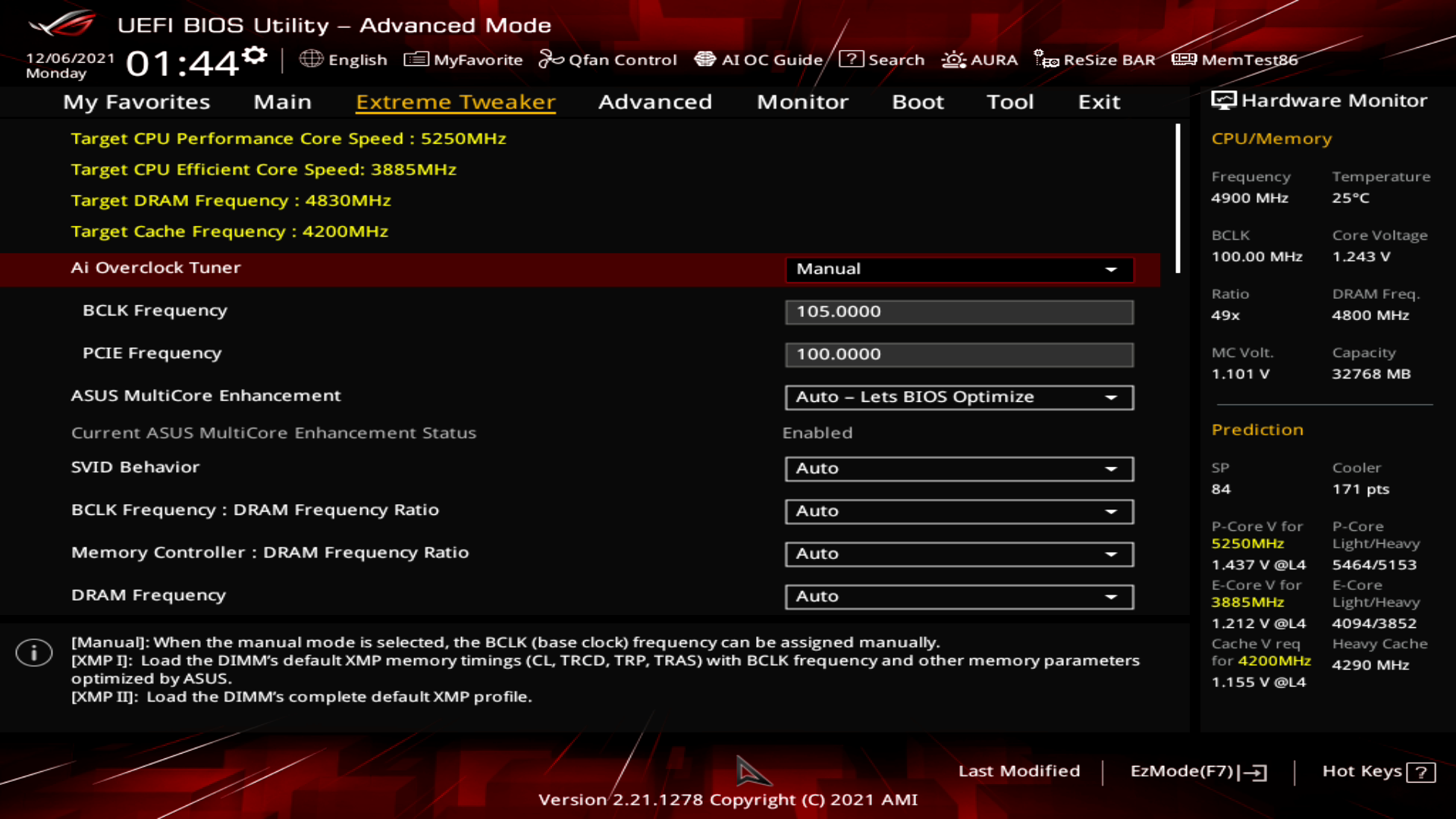Image resolution: width=1456 pixels, height=819 pixels.
Task: Toggle ReSize BAR icon
Action: click(1046, 59)
